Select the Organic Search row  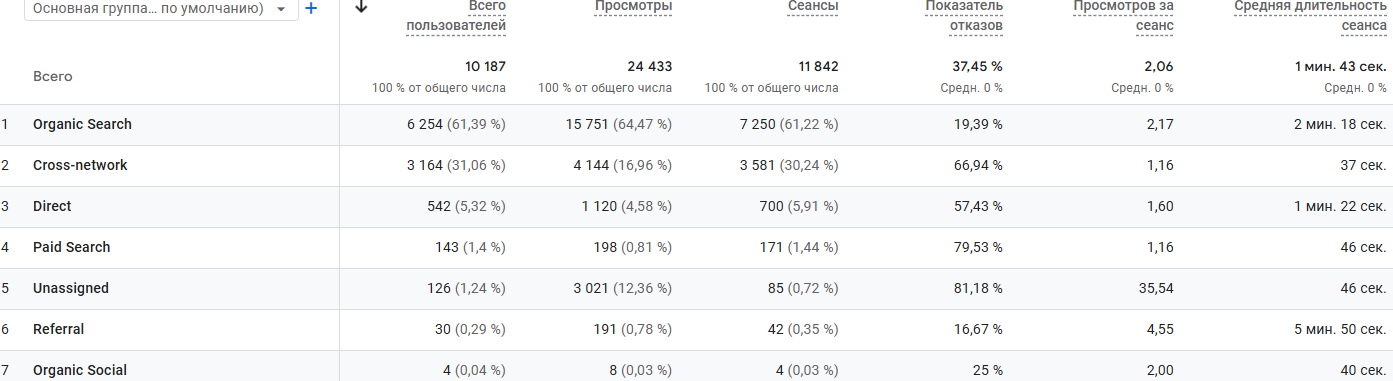[696, 125]
